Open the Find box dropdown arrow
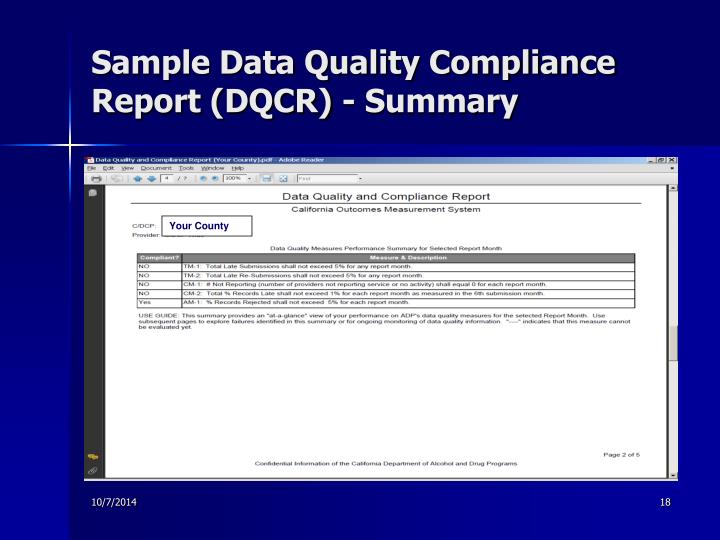This screenshot has width=720, height=540. (x=360, y=179)
